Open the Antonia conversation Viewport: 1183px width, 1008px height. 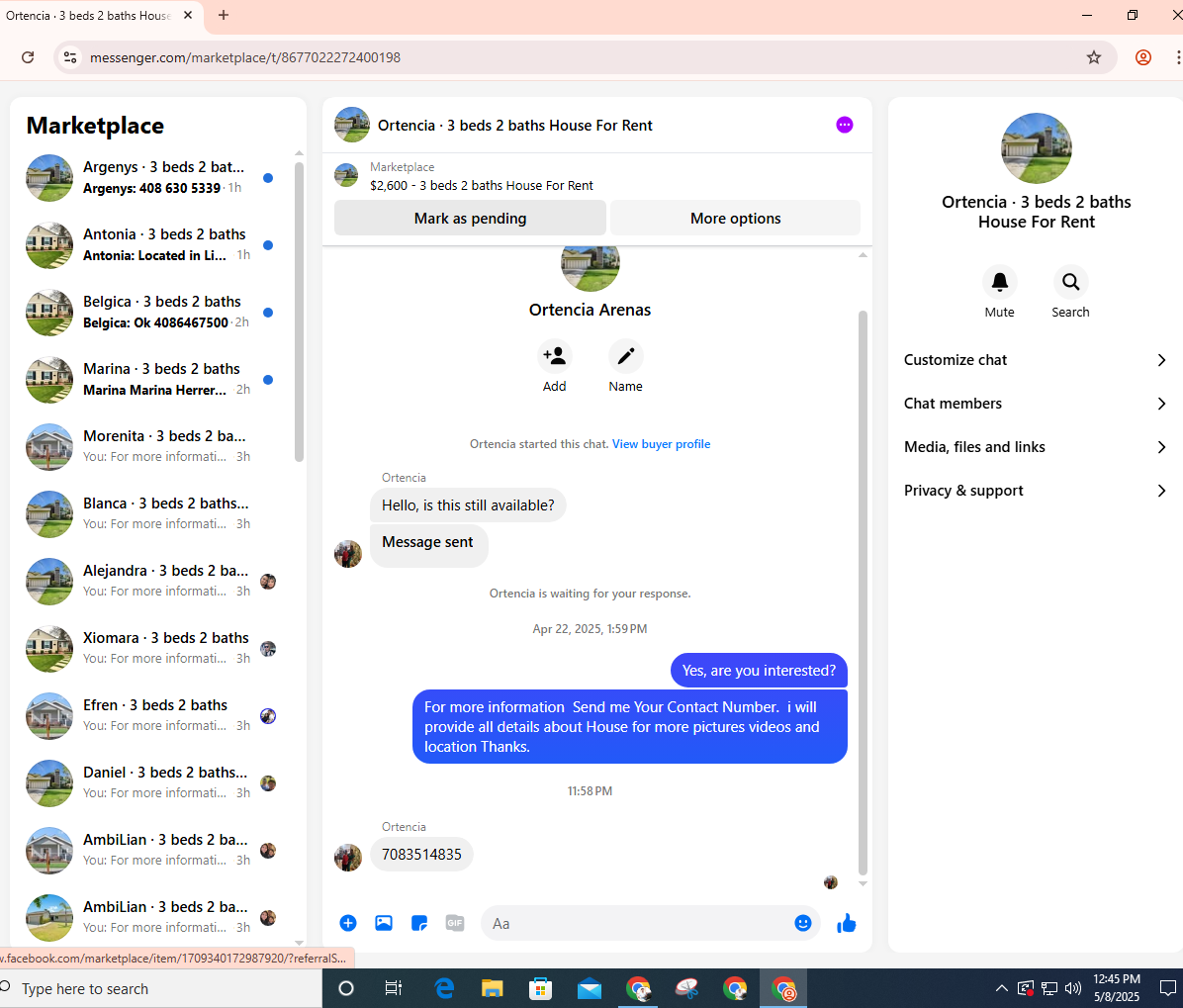click(x=151, y=244)
